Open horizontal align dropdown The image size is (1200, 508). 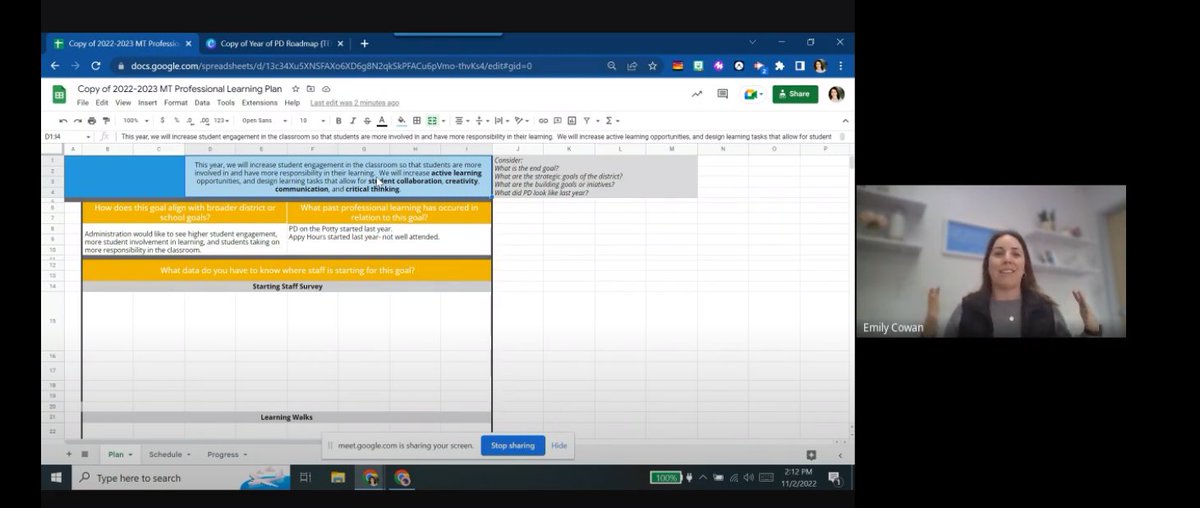pos(461,120)
